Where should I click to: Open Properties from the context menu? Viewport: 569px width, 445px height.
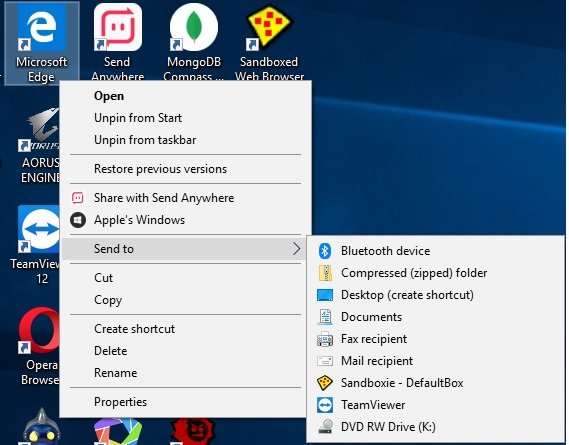(x=185, y=402)
